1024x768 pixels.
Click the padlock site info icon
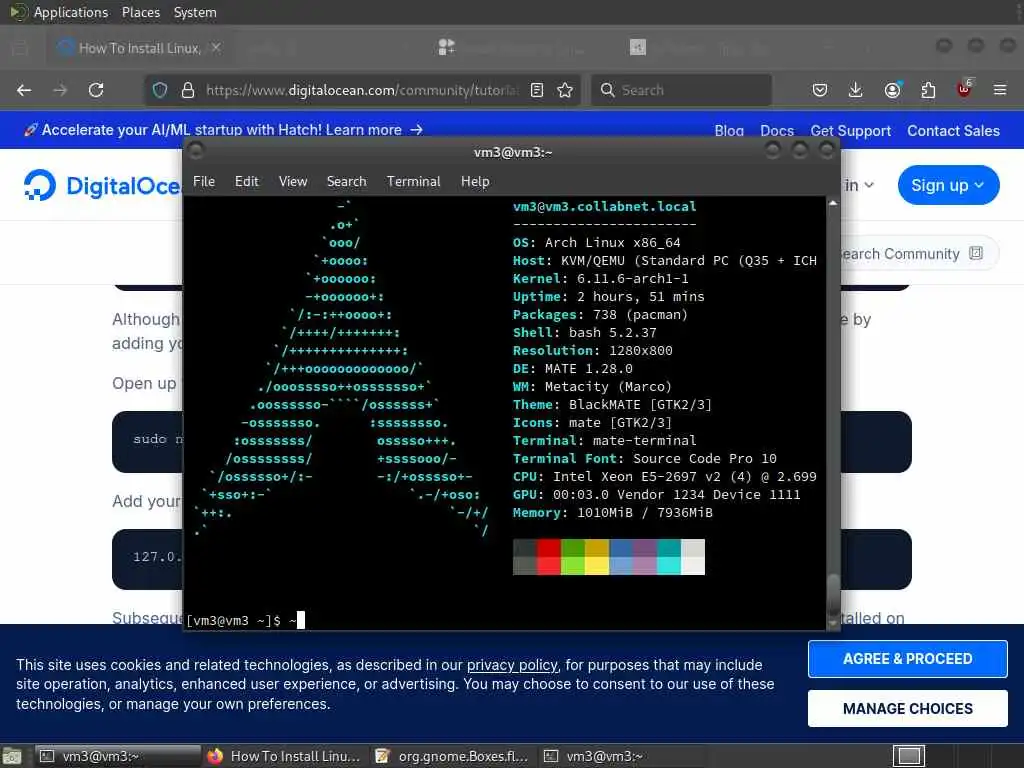(x=188, y=90)
